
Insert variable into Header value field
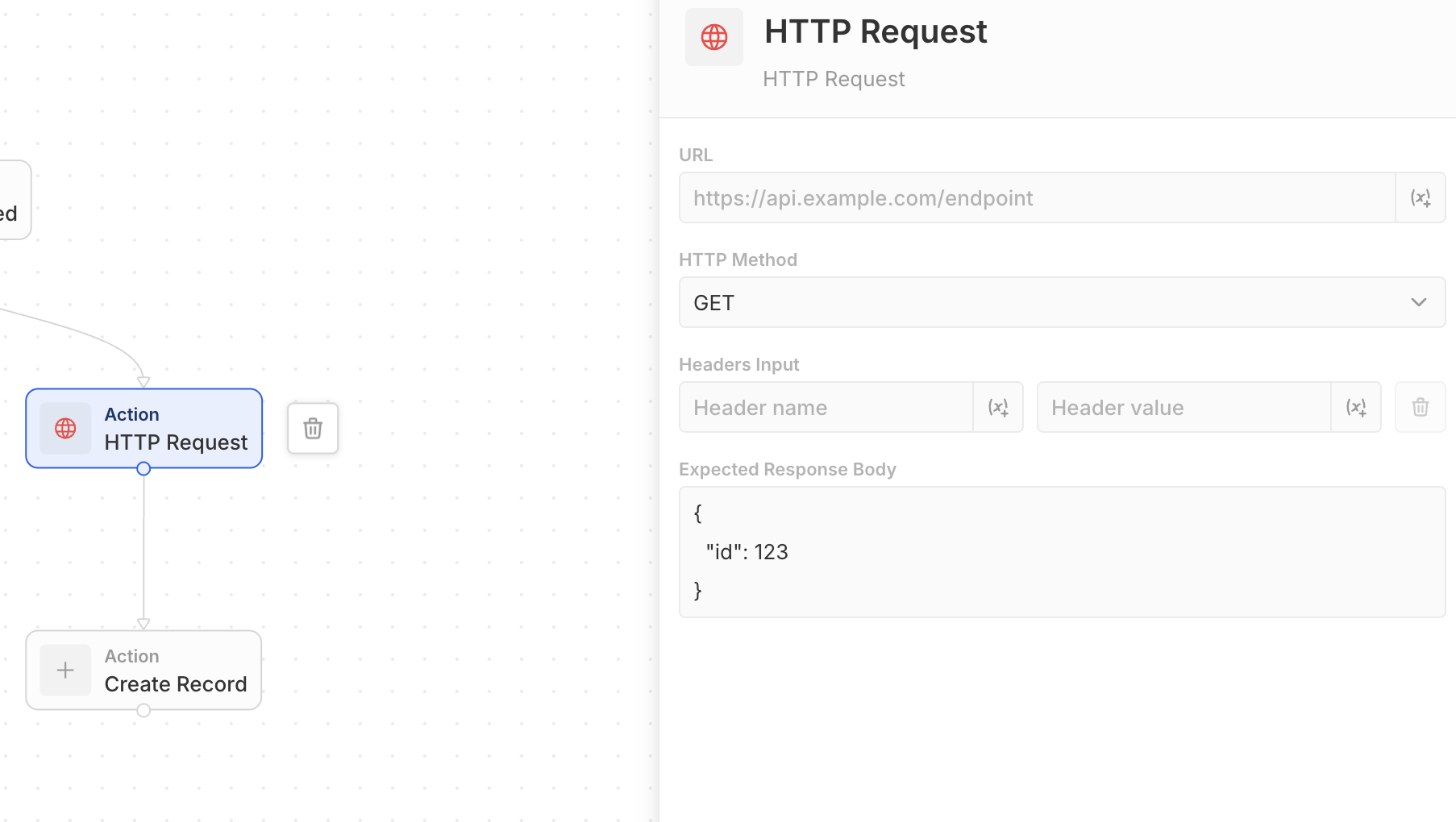click(x=1356, y=407)
